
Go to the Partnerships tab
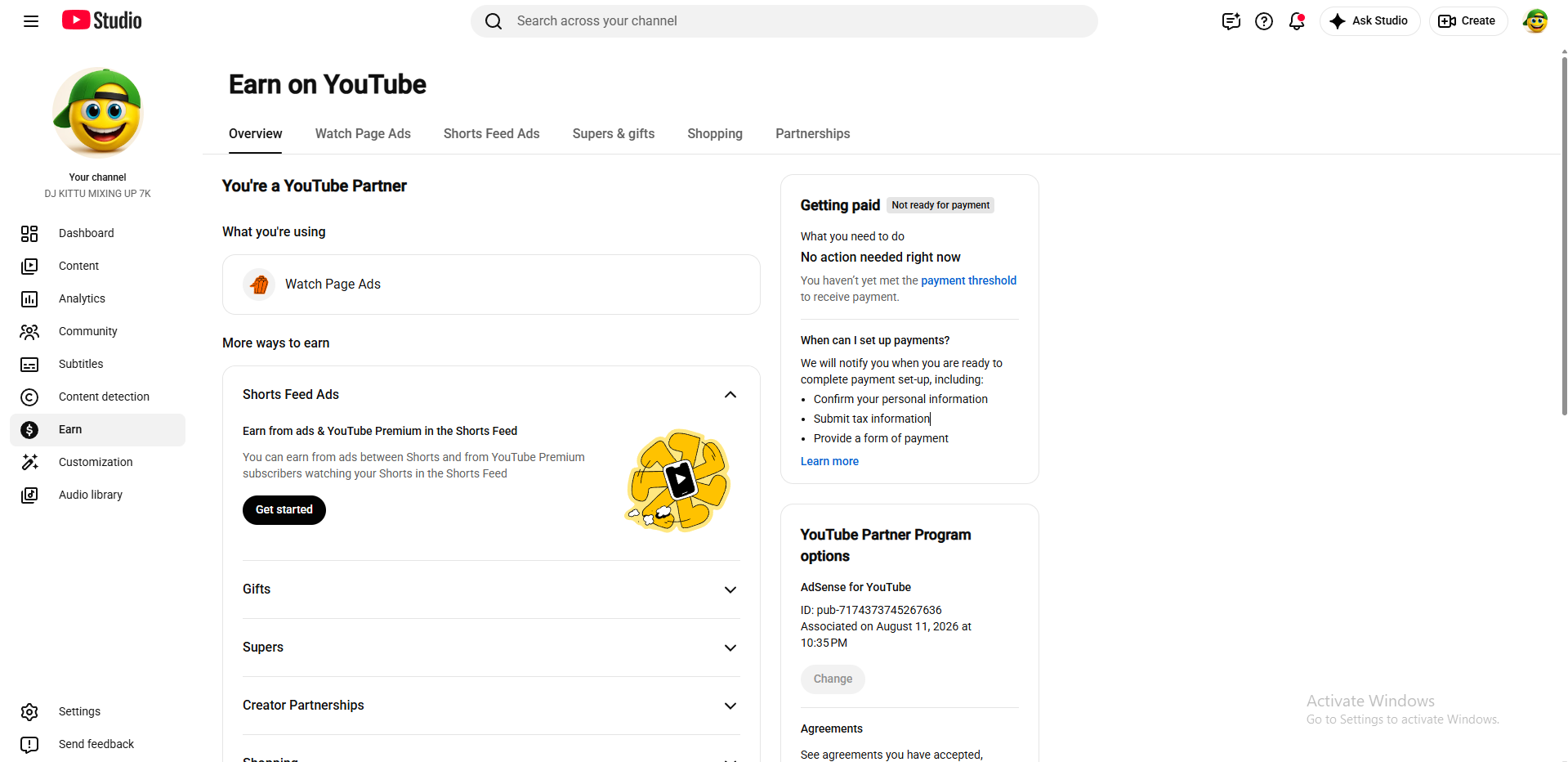pos(813,134)
